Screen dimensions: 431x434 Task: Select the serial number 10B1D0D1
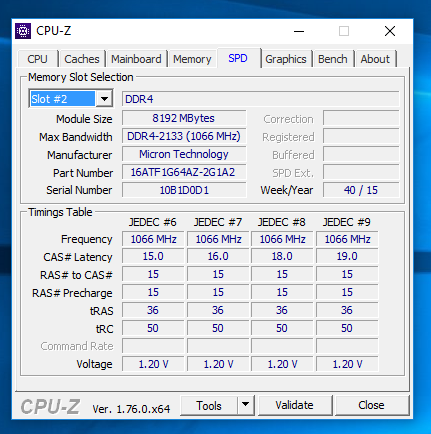[184, 190]
